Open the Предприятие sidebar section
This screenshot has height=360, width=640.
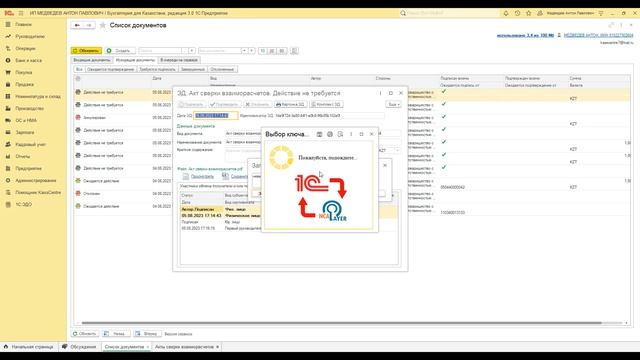28,168
